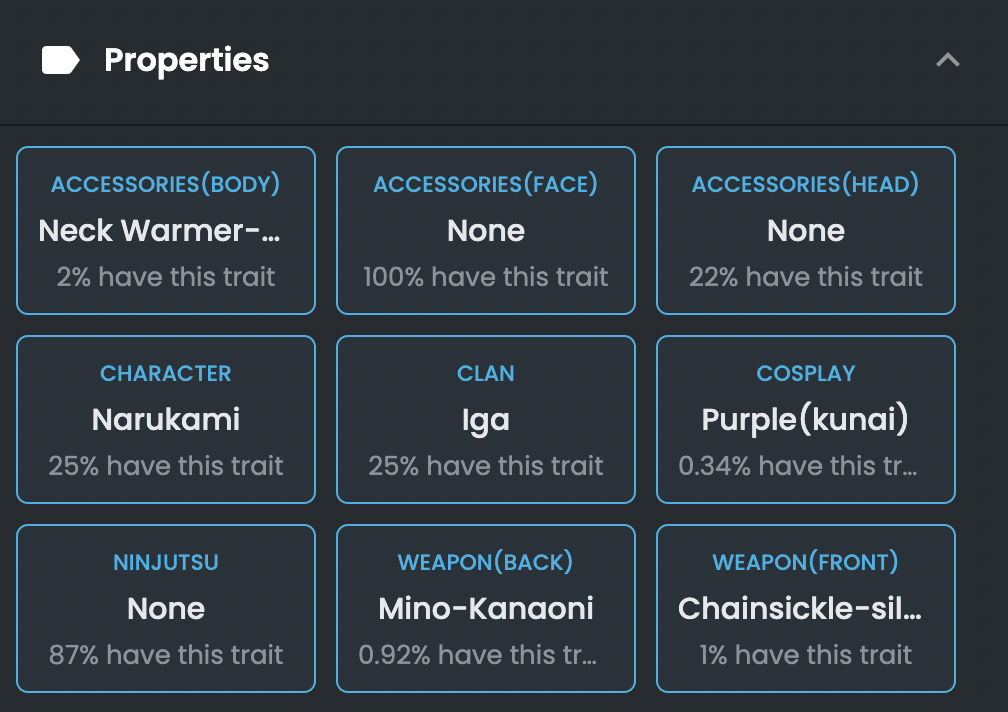The height and width of the screenshot is (712, 1008).
Task: Click the CLAN category label on Iga card
Action: pos(485,373)
